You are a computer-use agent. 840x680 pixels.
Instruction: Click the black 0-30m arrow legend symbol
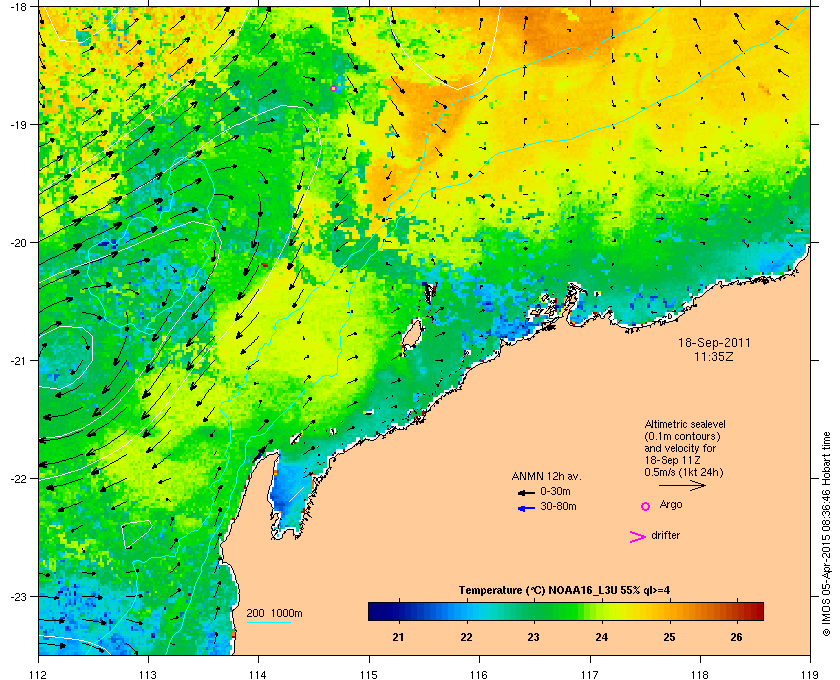coord(526,493)
